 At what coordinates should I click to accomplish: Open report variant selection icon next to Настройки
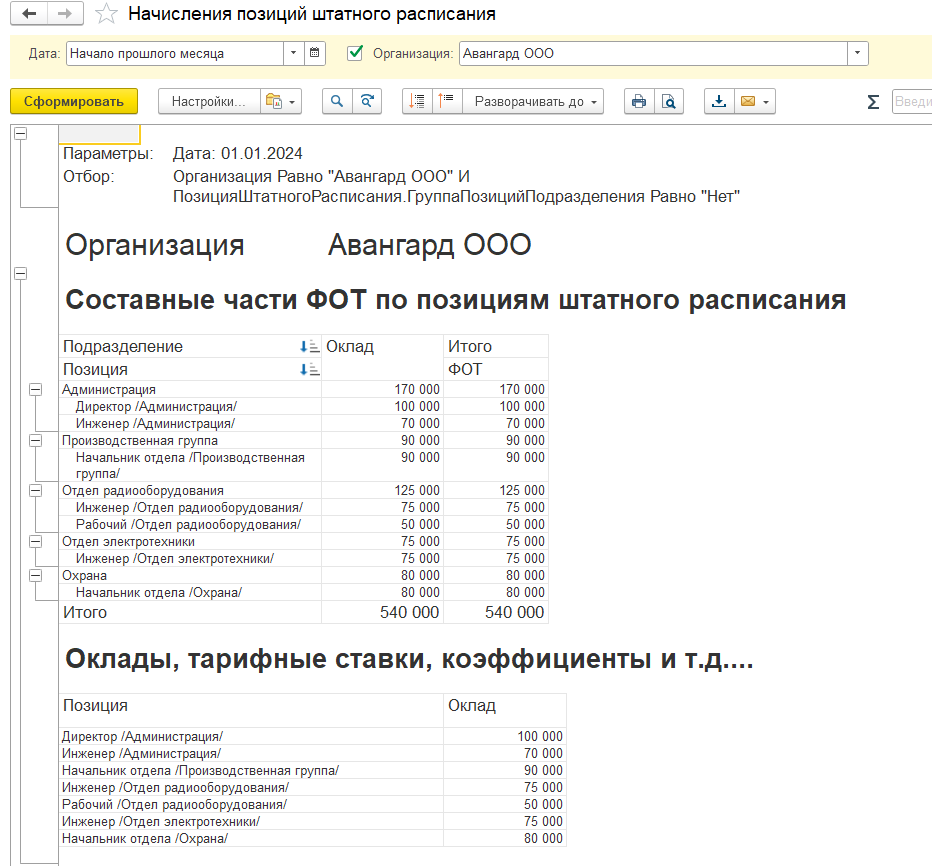click(x=281, y=102)
